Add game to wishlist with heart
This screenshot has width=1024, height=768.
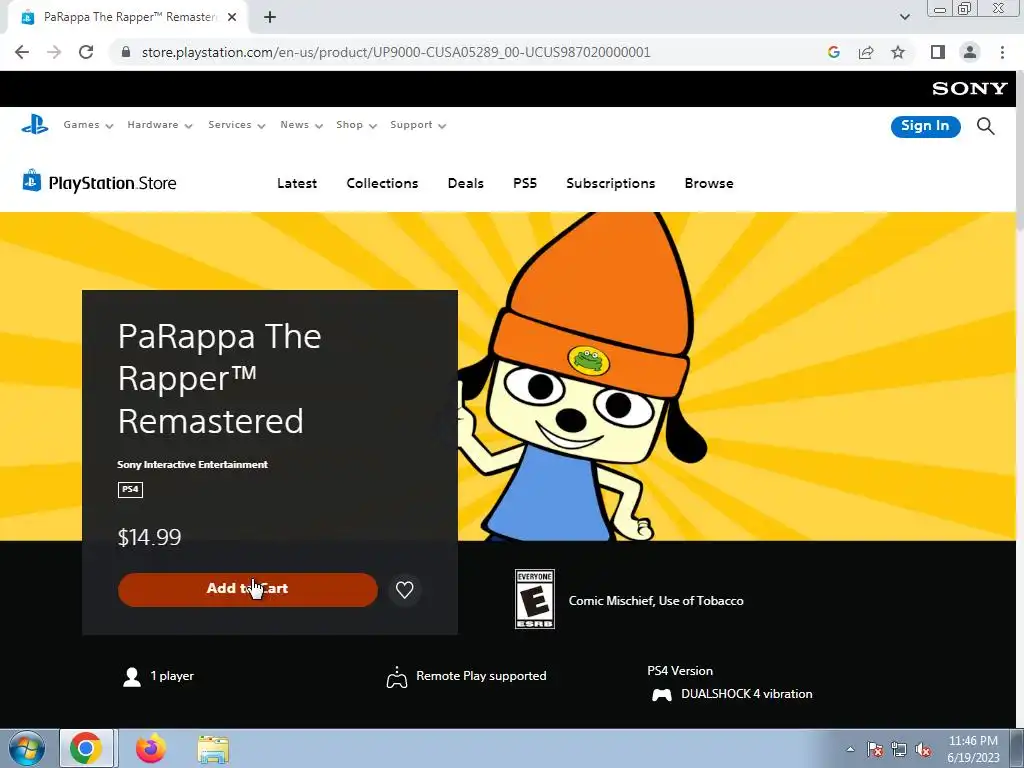click(x=404, y=590)
